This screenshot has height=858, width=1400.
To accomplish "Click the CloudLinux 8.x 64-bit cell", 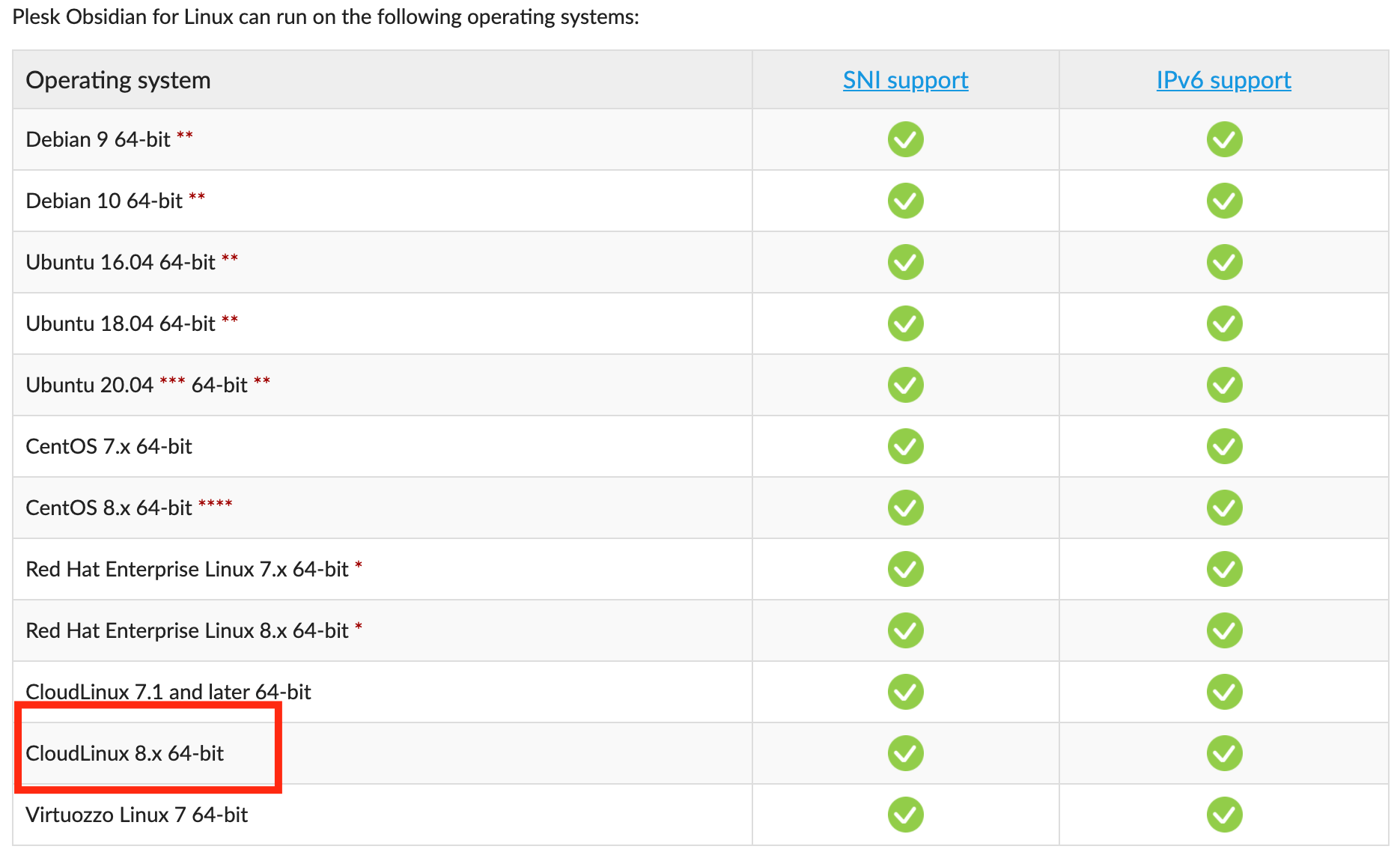I will coord(125,753).
